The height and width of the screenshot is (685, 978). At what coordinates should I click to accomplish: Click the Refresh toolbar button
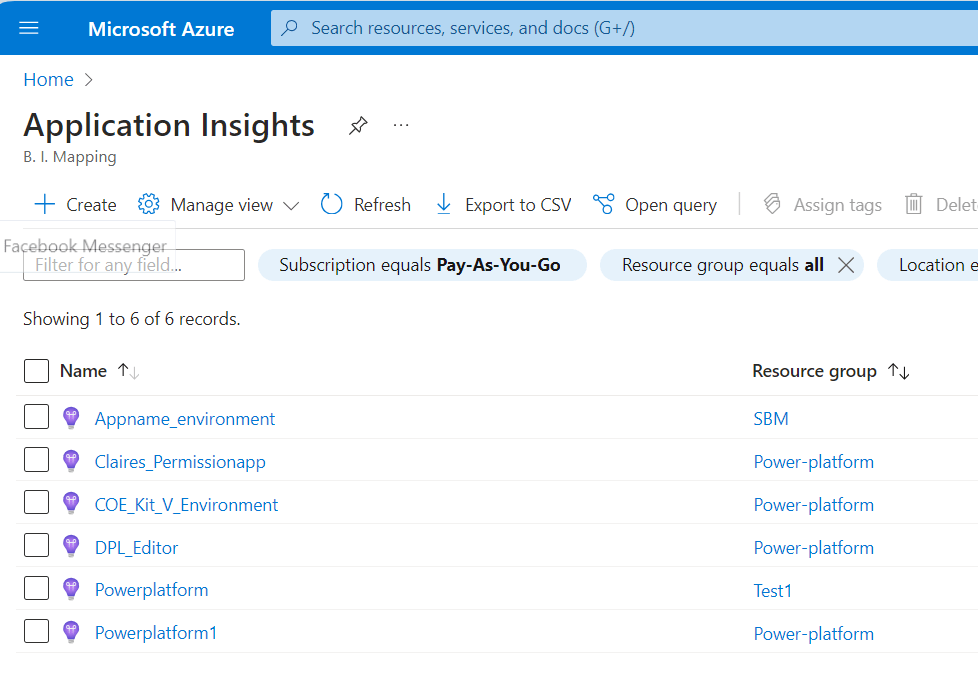point(366,205)
